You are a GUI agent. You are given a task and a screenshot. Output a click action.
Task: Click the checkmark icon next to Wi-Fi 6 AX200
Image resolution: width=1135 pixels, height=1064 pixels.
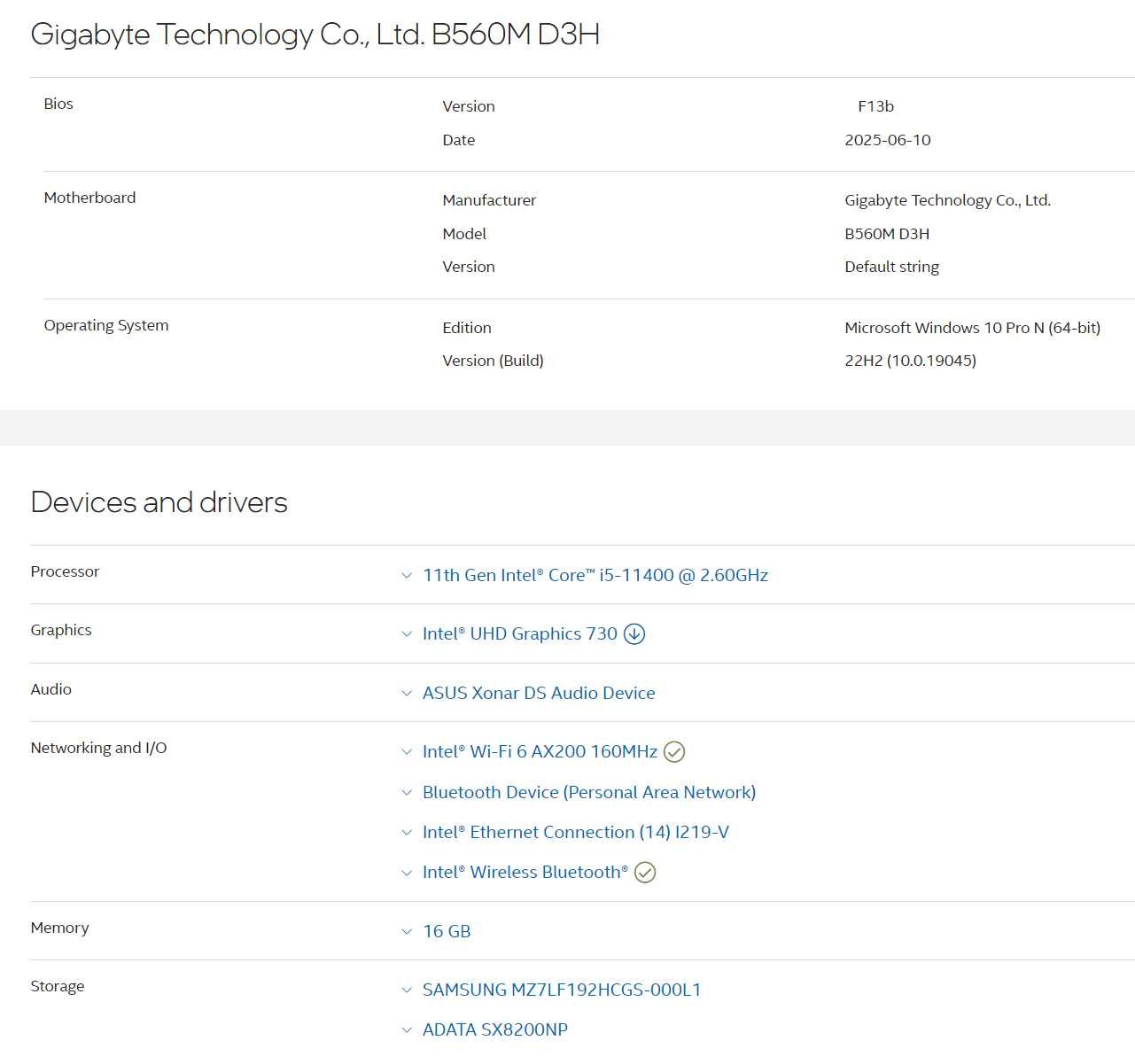point(674,752)
